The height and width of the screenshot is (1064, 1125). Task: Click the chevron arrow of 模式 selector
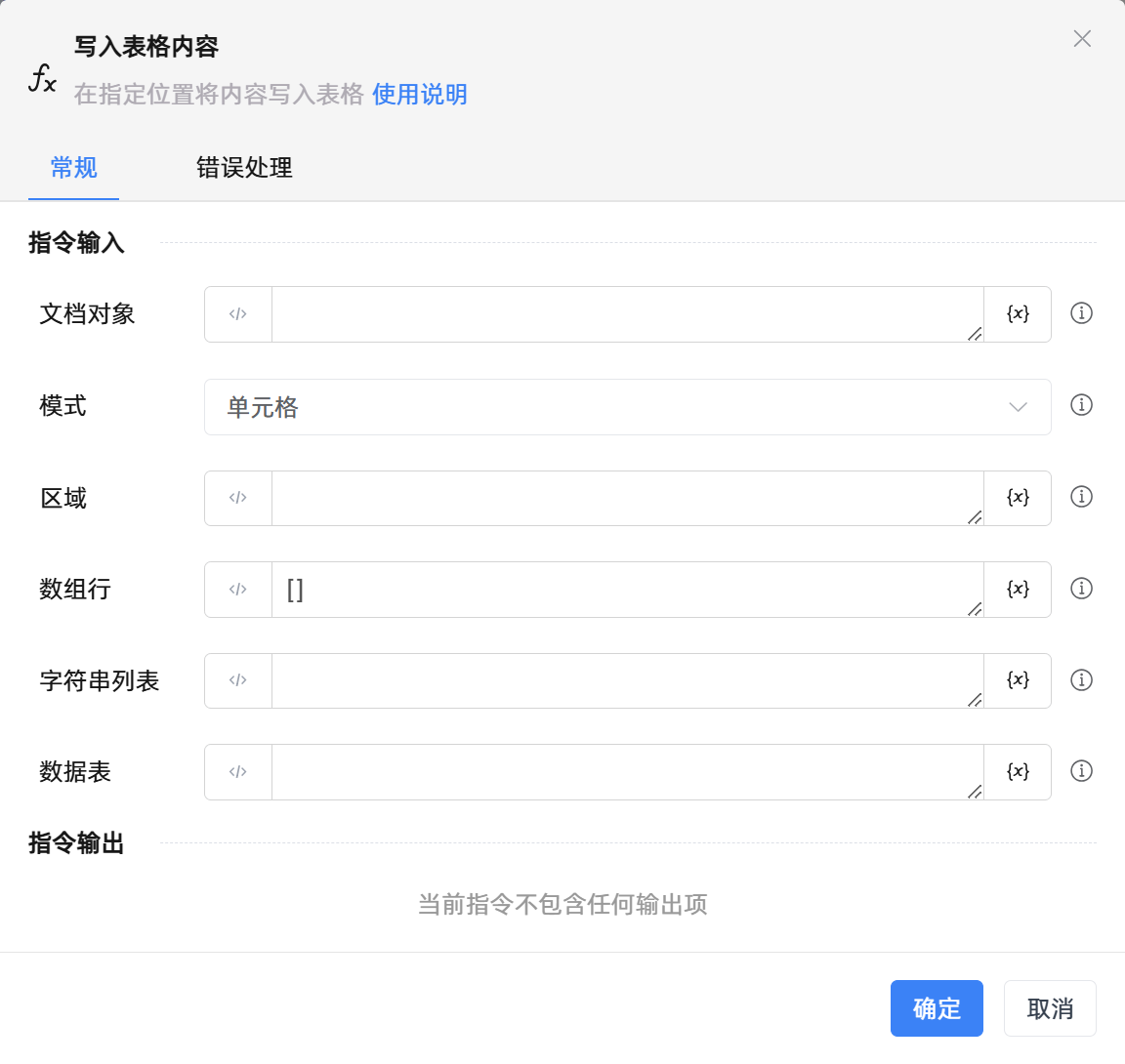click(x=1018, y=407)
